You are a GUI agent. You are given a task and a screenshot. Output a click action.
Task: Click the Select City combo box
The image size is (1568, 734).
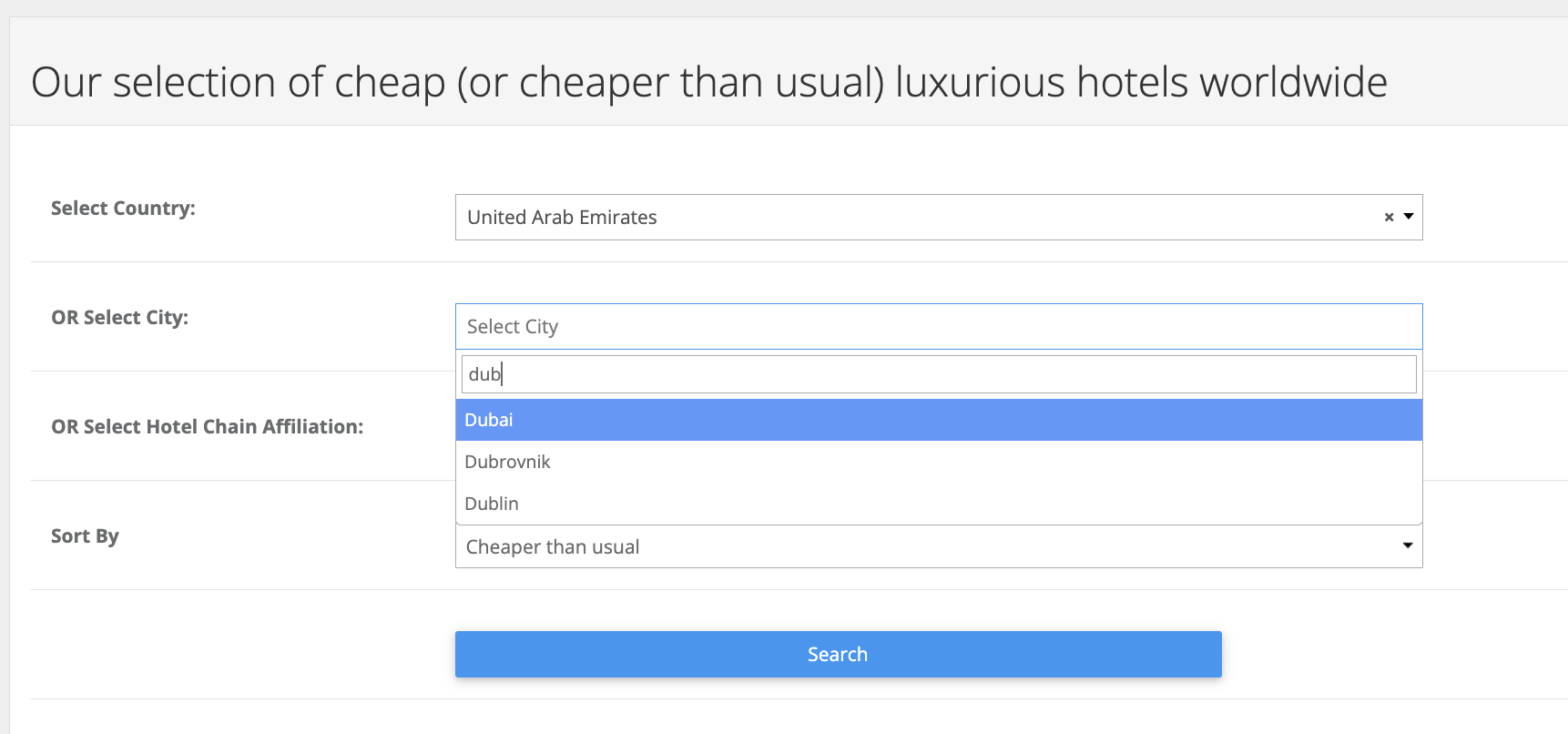[939, 326]
